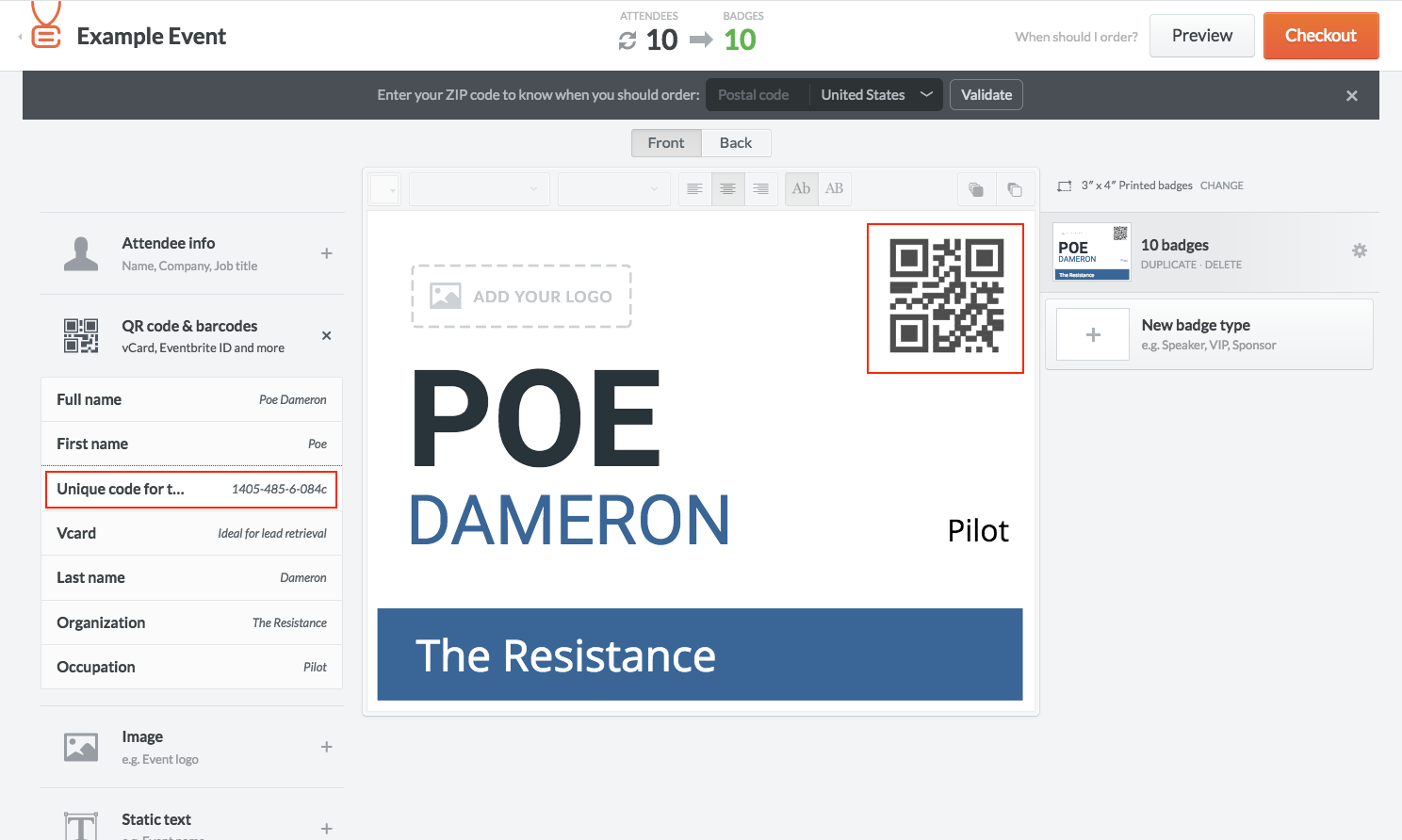Select the 10 badges thumbnail
This screenshot has height=840, width=1402.
(1091, 252)
